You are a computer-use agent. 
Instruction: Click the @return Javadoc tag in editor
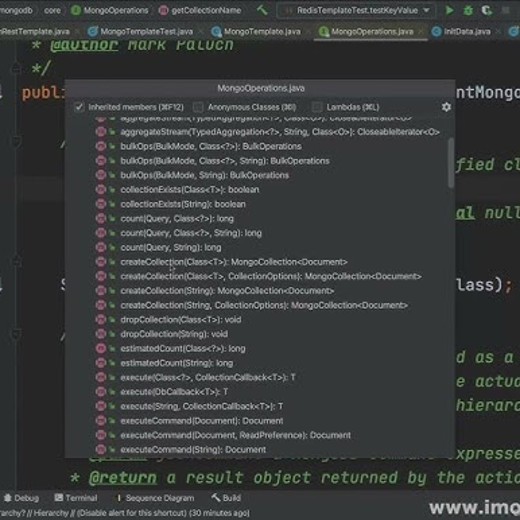[x=123, y=478]
